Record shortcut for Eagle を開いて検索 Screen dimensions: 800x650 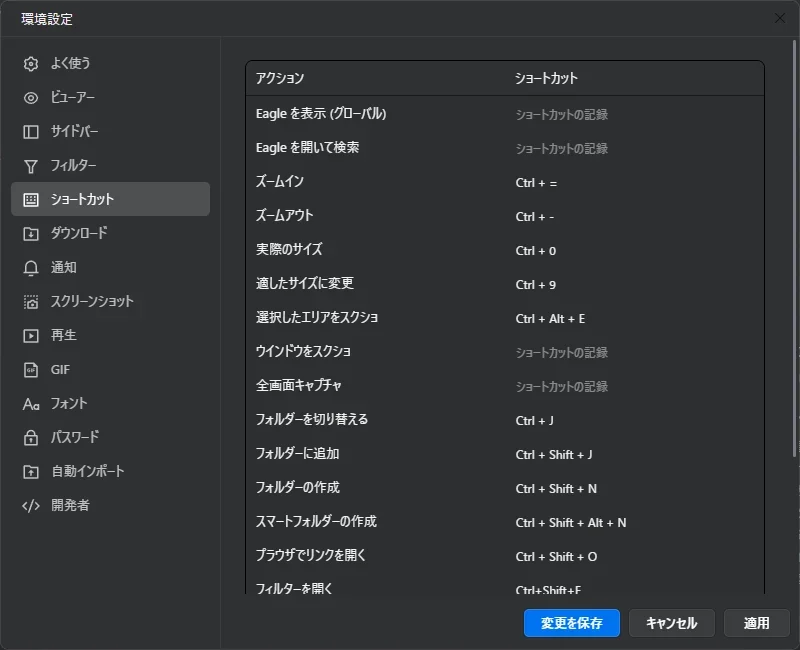pos(562,149)
